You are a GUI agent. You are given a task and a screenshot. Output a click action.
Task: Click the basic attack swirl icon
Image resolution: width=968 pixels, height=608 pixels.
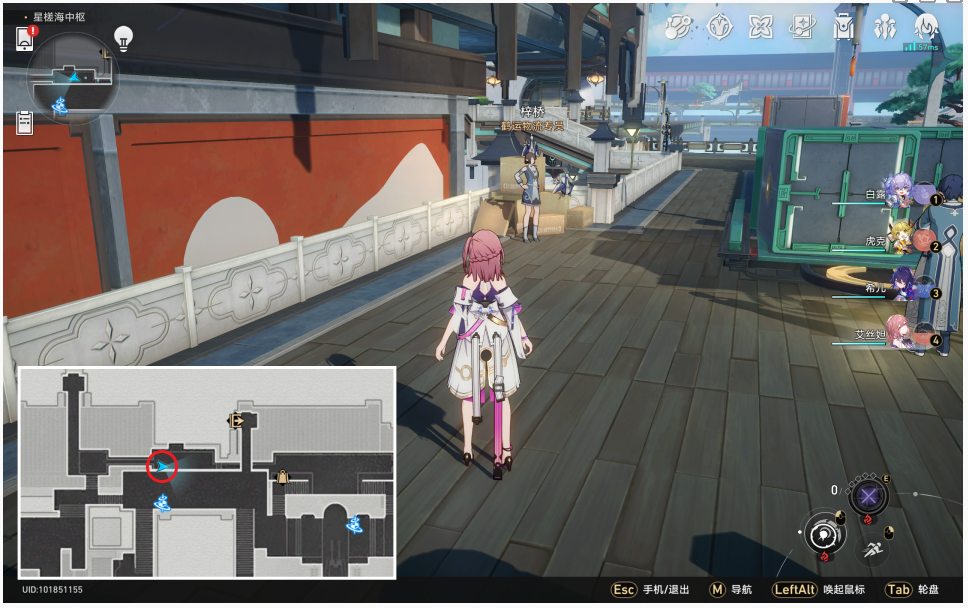pyautogui.click(x=824, y=535)
